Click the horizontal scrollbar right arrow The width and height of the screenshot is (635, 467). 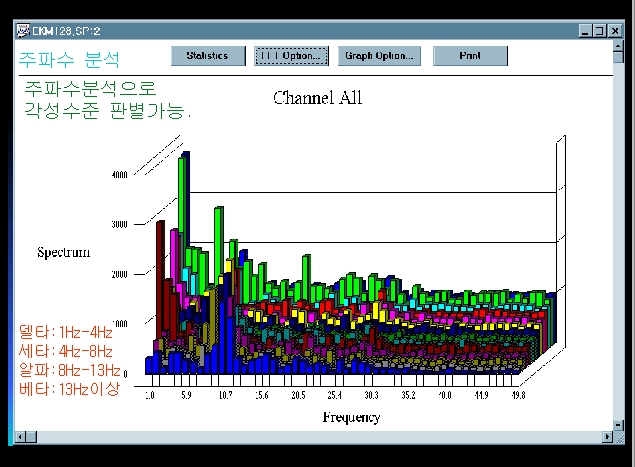(x=607, y=437)
